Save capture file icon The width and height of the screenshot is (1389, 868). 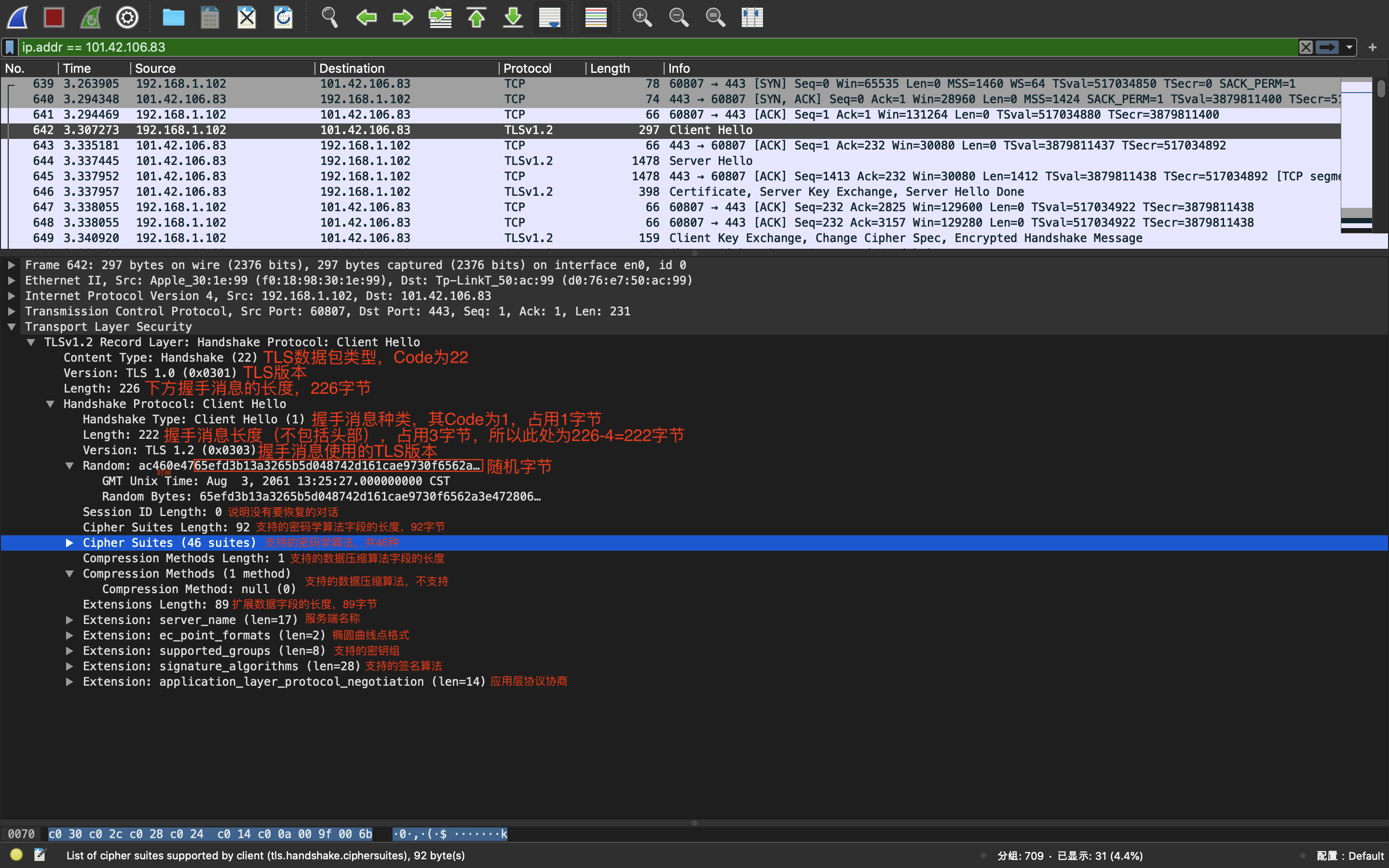[210, 17]
